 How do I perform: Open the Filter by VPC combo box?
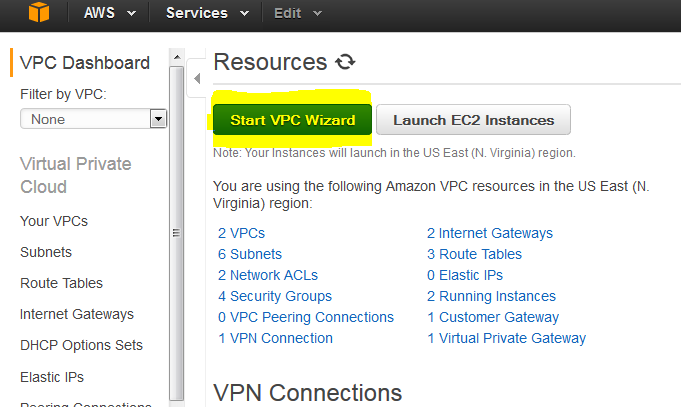(x=93, y=119)
